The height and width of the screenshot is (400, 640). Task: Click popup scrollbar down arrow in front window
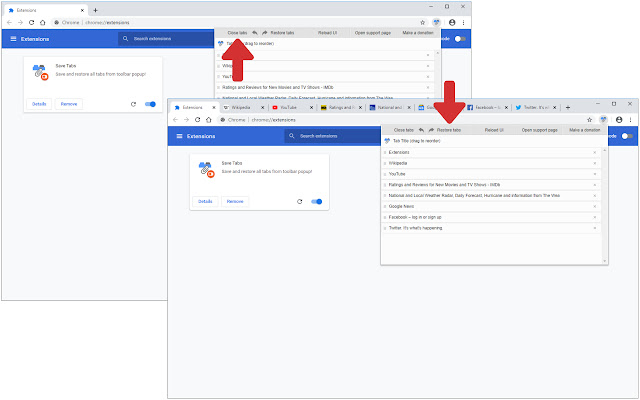pyautogui.click(x=604, y=261)
